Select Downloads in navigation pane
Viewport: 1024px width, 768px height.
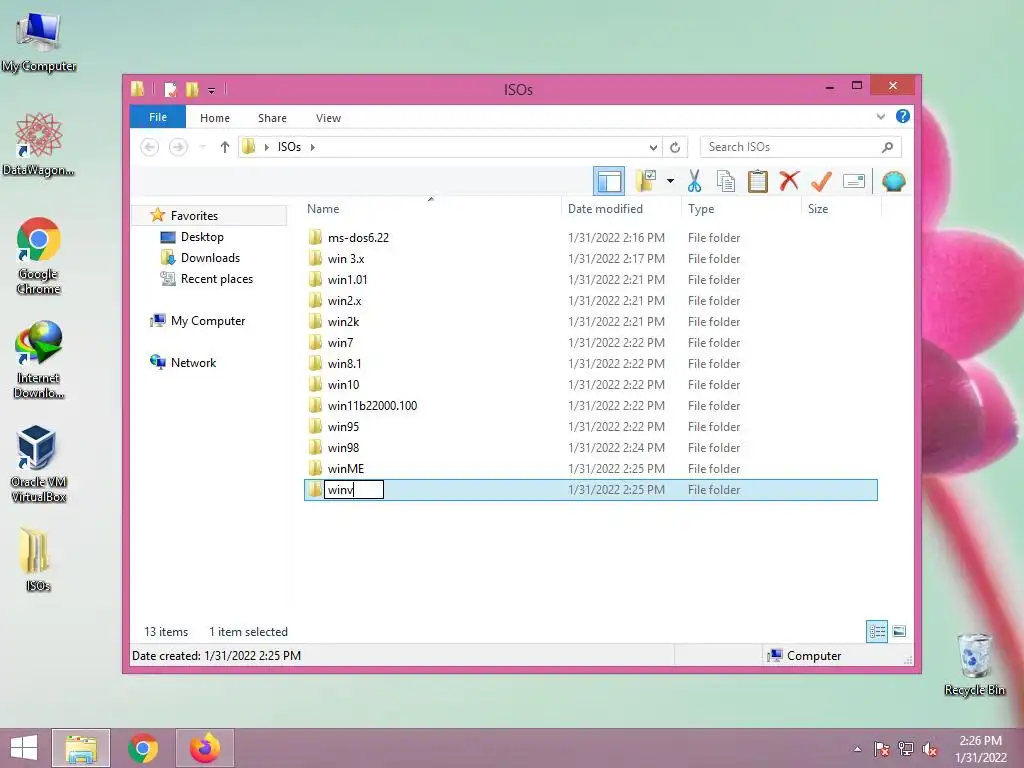210,257
